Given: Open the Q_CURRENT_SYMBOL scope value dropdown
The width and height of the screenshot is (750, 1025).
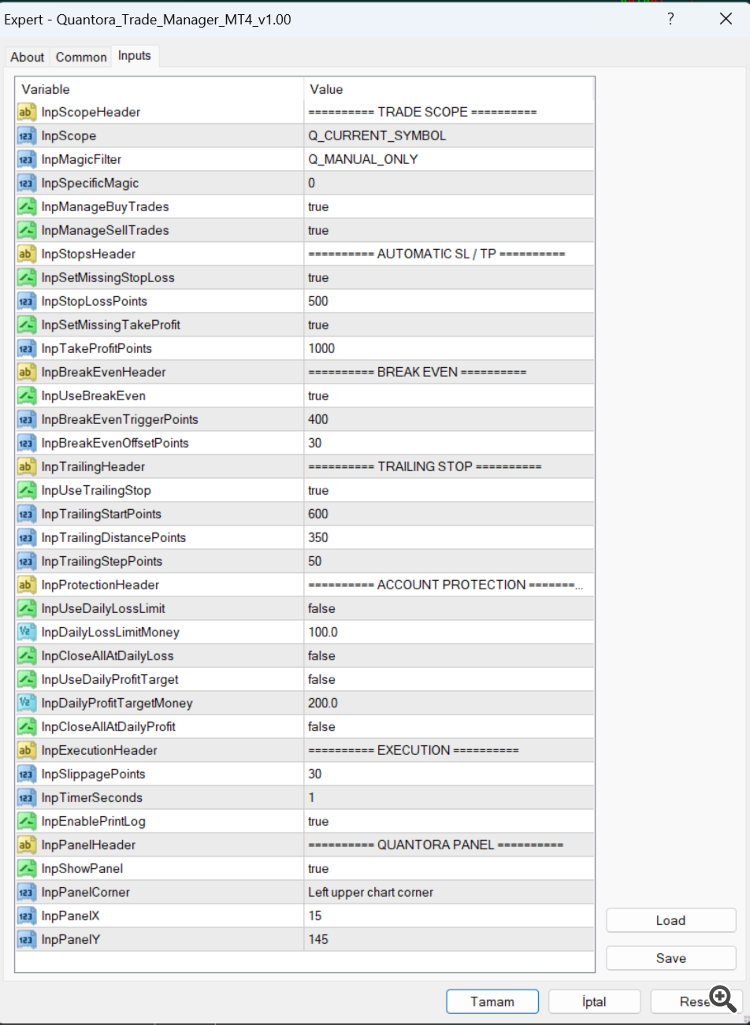Looking at the screenshot, I should pyautogui.click(x=449, y=136).
